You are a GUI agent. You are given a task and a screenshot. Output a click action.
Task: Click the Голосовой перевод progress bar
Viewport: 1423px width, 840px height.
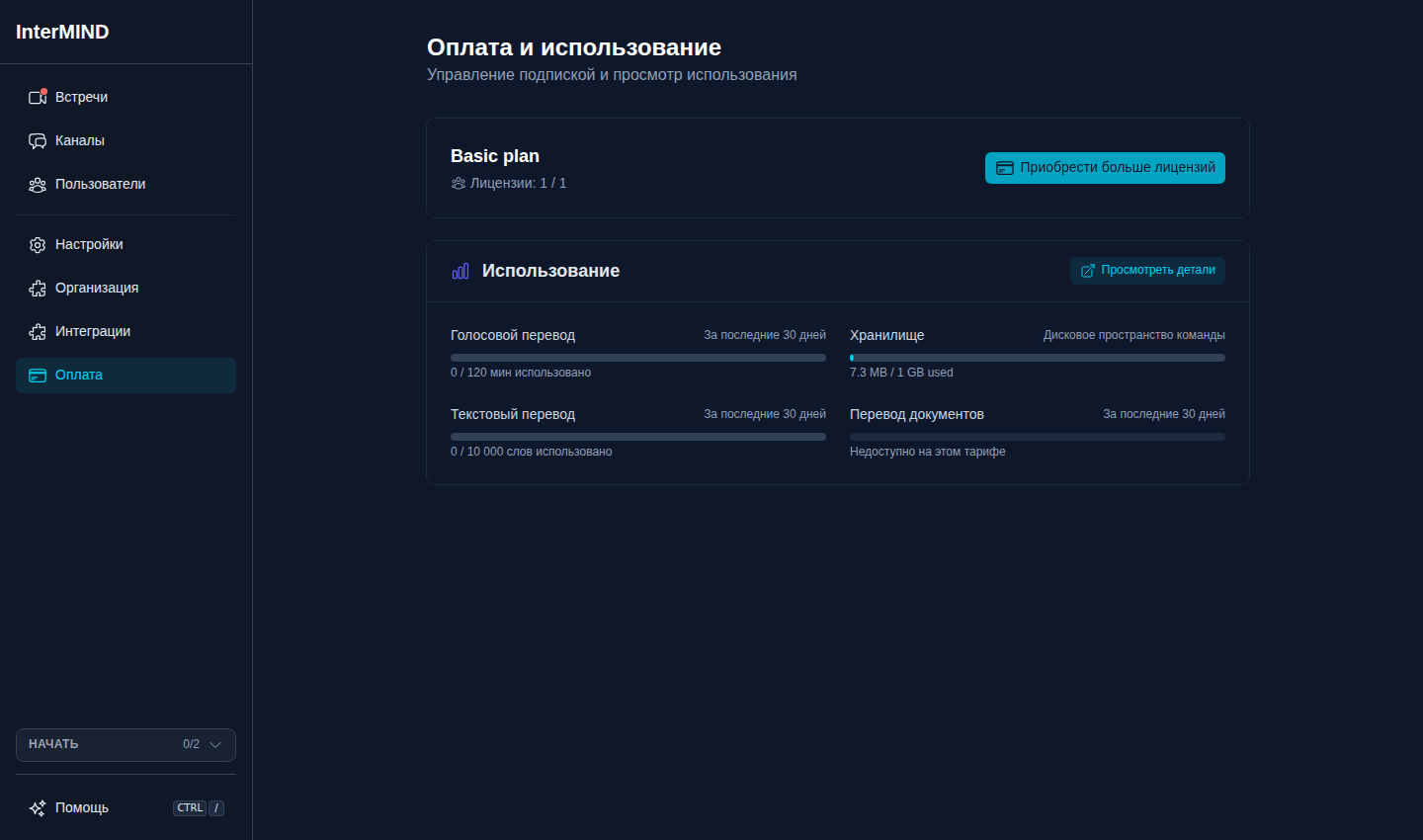(638, 358)
